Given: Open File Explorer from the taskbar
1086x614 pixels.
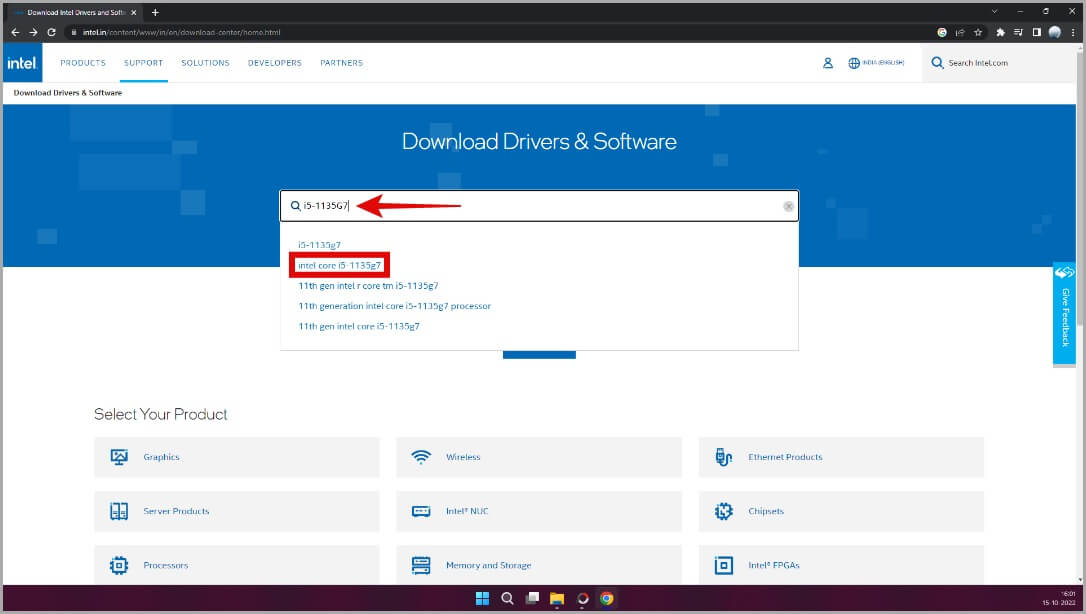Looking at the screenshot, I should pos(557,599).
